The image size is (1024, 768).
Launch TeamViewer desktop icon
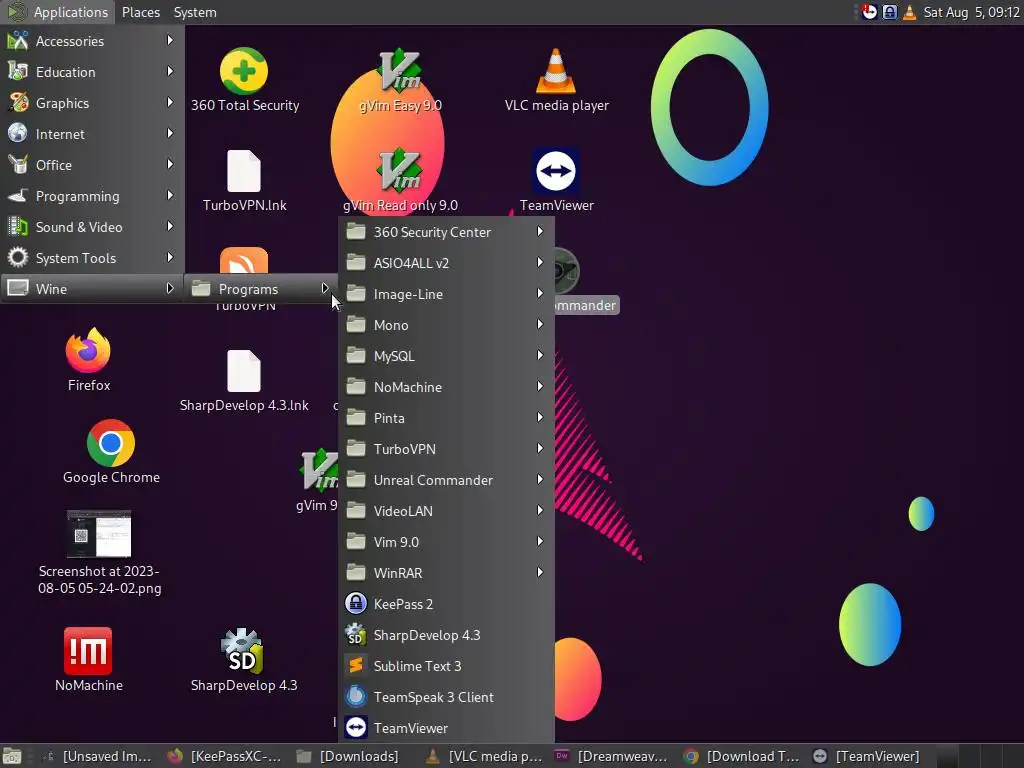(556, 180)
